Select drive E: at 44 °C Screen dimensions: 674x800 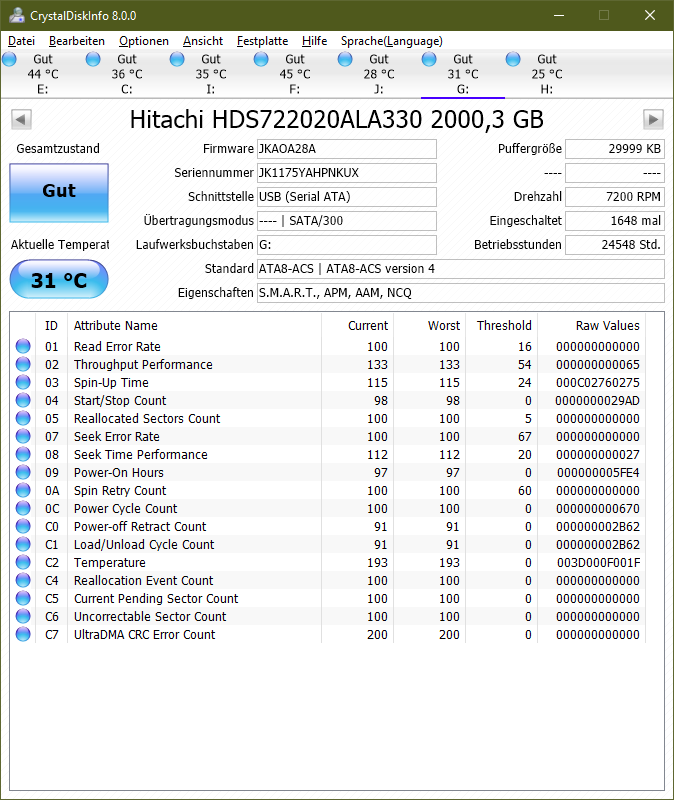pos(43,74)
